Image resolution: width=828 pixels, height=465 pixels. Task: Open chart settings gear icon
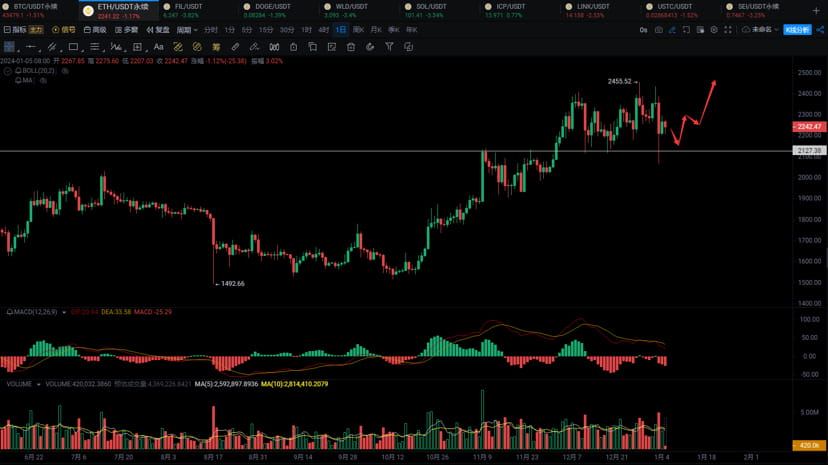[x=714, y=30]
